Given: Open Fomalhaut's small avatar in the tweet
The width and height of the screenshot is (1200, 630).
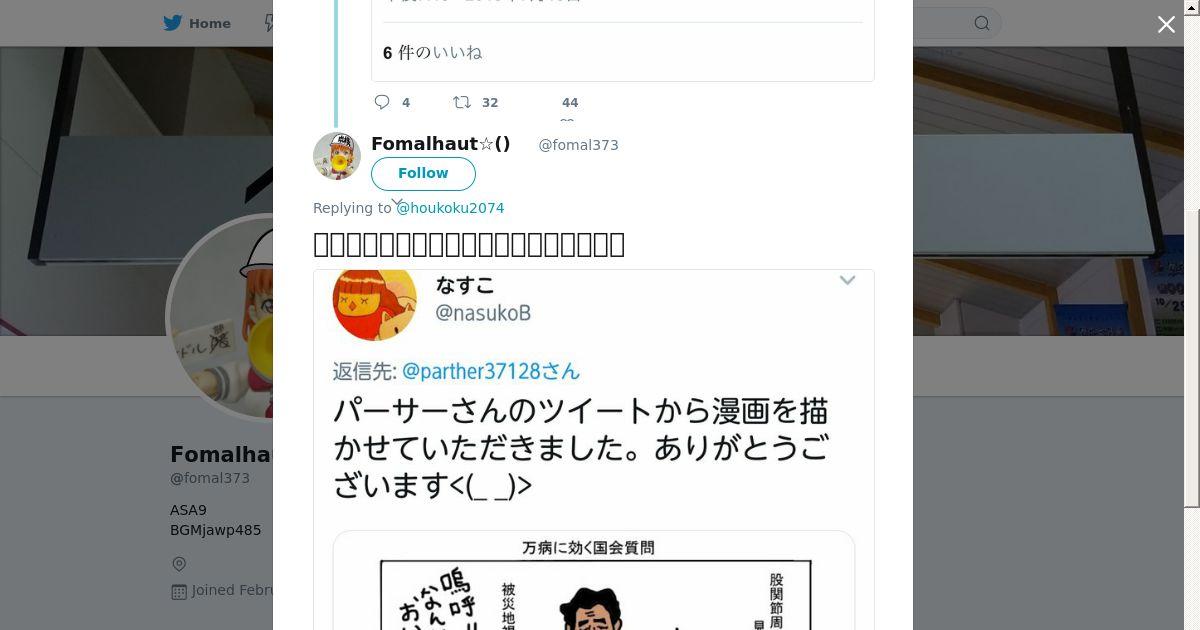Looking at the screenshot, I should (337, 156).
